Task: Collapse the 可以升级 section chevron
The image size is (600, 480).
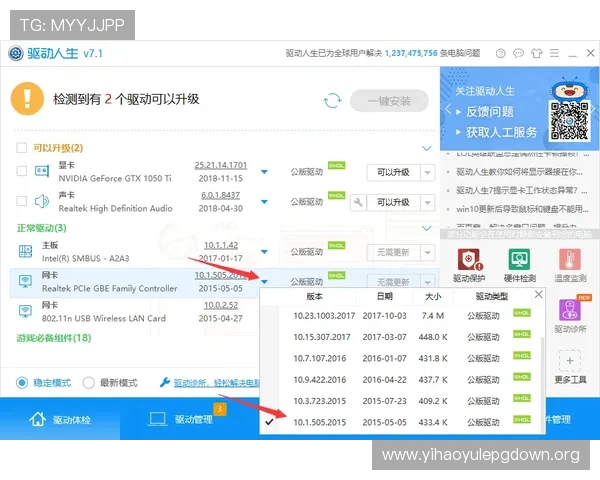Action: pyautogui.click(x=427, y=148)
